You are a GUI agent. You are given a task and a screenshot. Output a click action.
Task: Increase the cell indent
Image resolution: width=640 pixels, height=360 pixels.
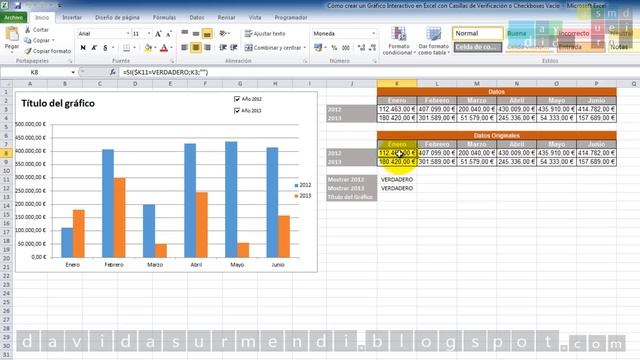234,48
